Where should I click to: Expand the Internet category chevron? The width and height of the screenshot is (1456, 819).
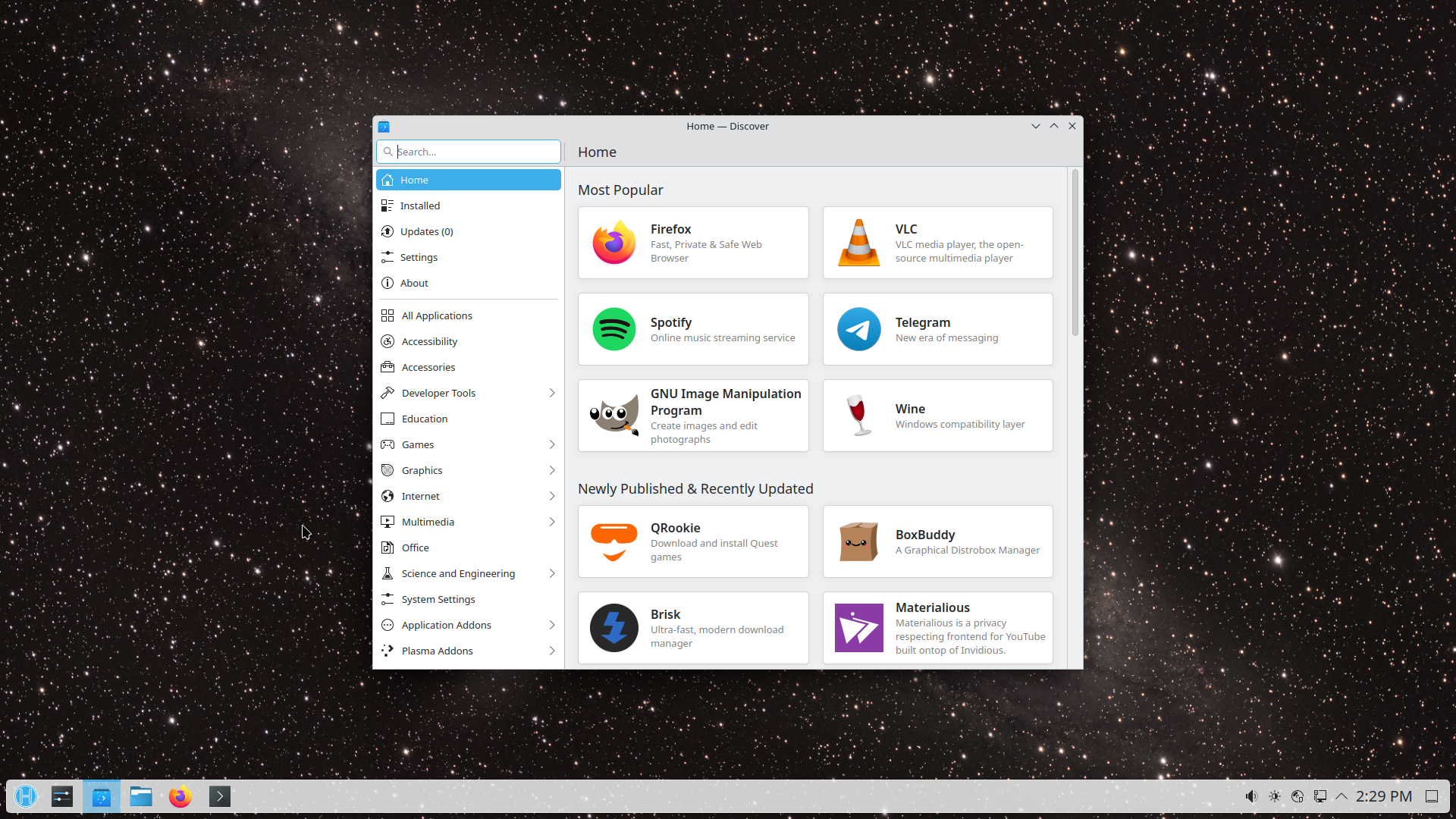(552, 496)
